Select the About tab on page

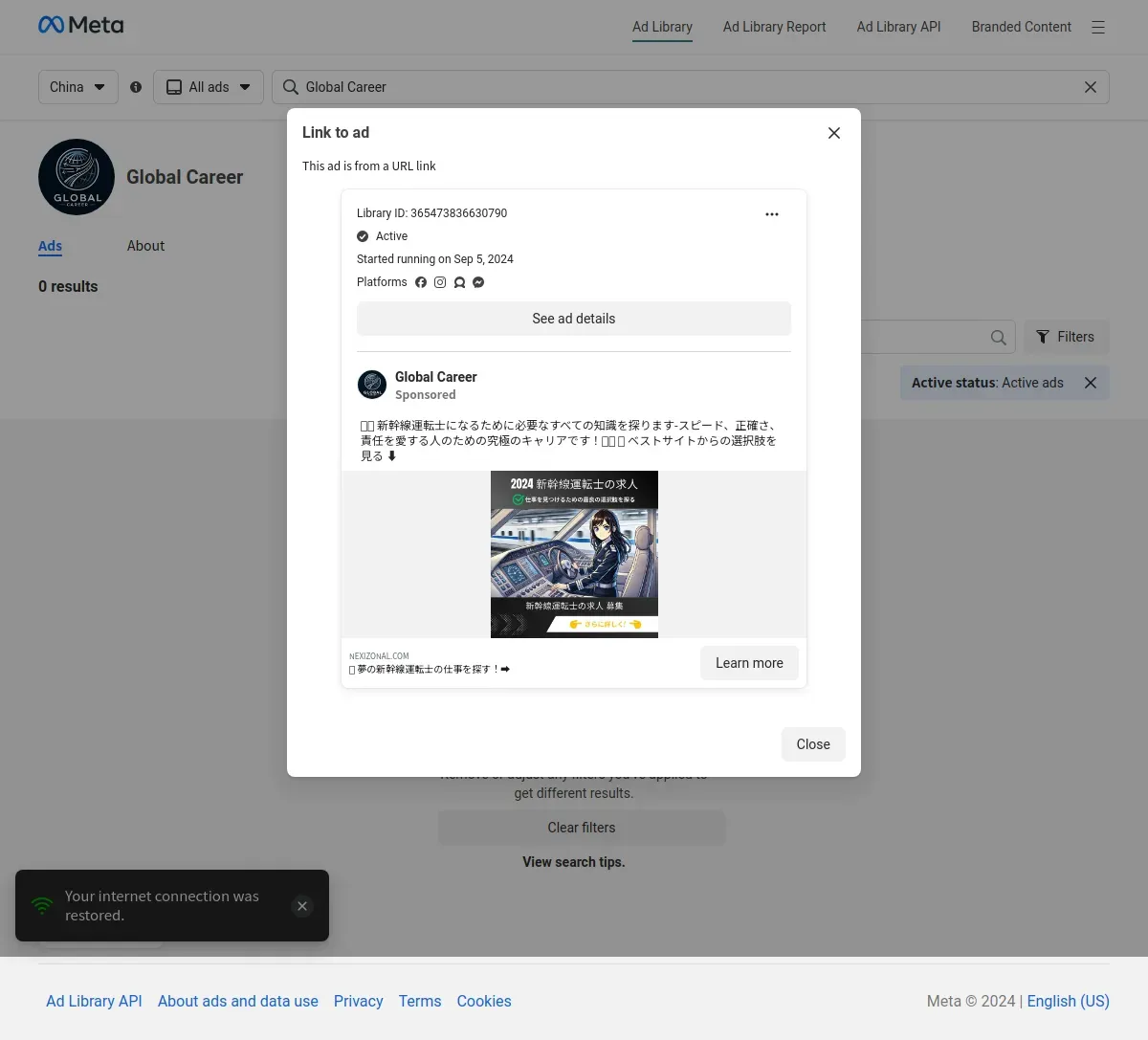pos(145,246)
